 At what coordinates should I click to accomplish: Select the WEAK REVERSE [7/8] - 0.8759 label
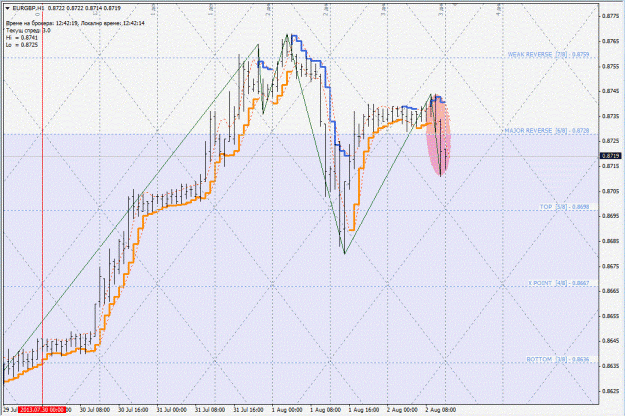[548, 54]
